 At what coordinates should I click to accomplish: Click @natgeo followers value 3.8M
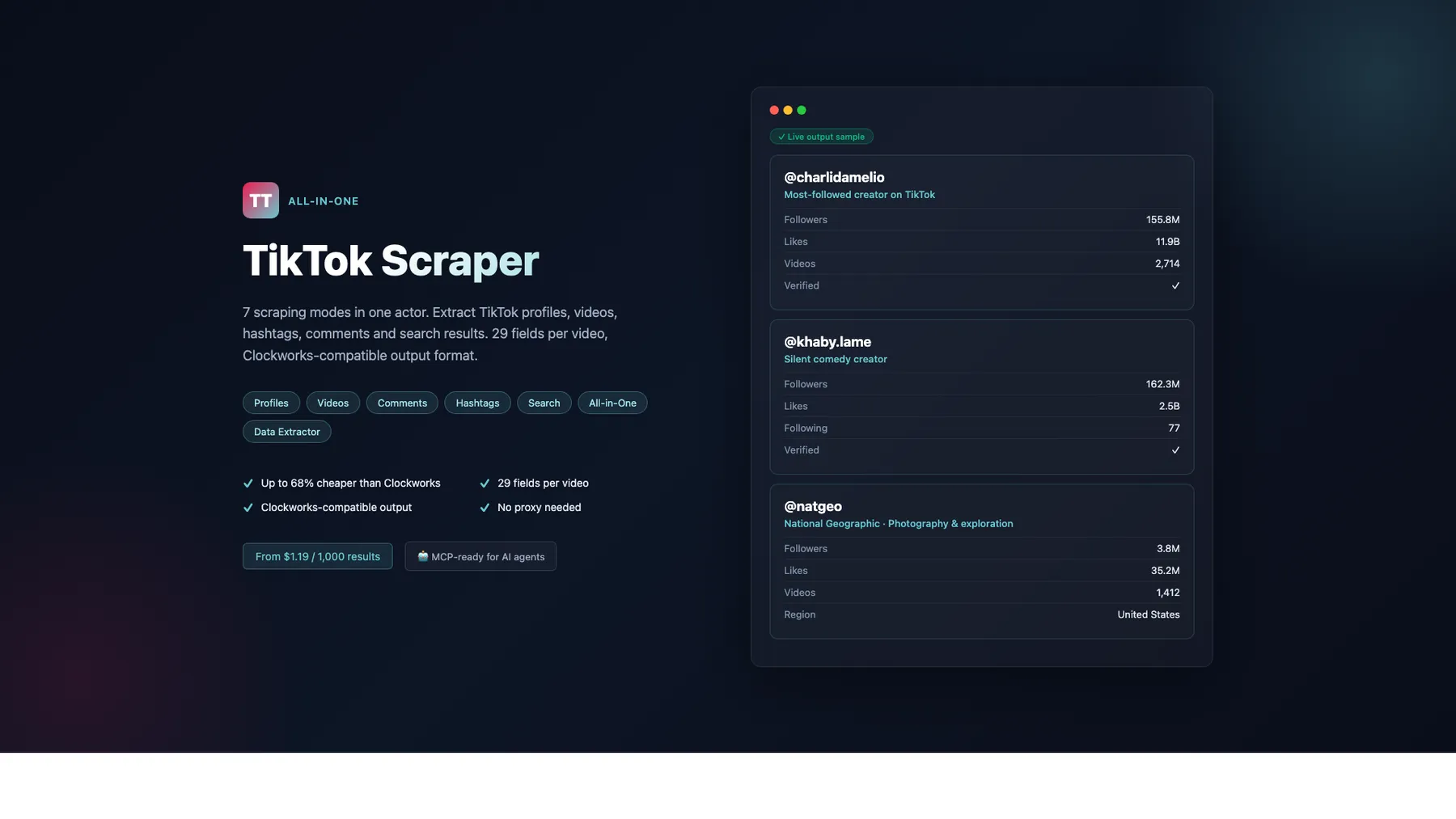pos(1168,548)
